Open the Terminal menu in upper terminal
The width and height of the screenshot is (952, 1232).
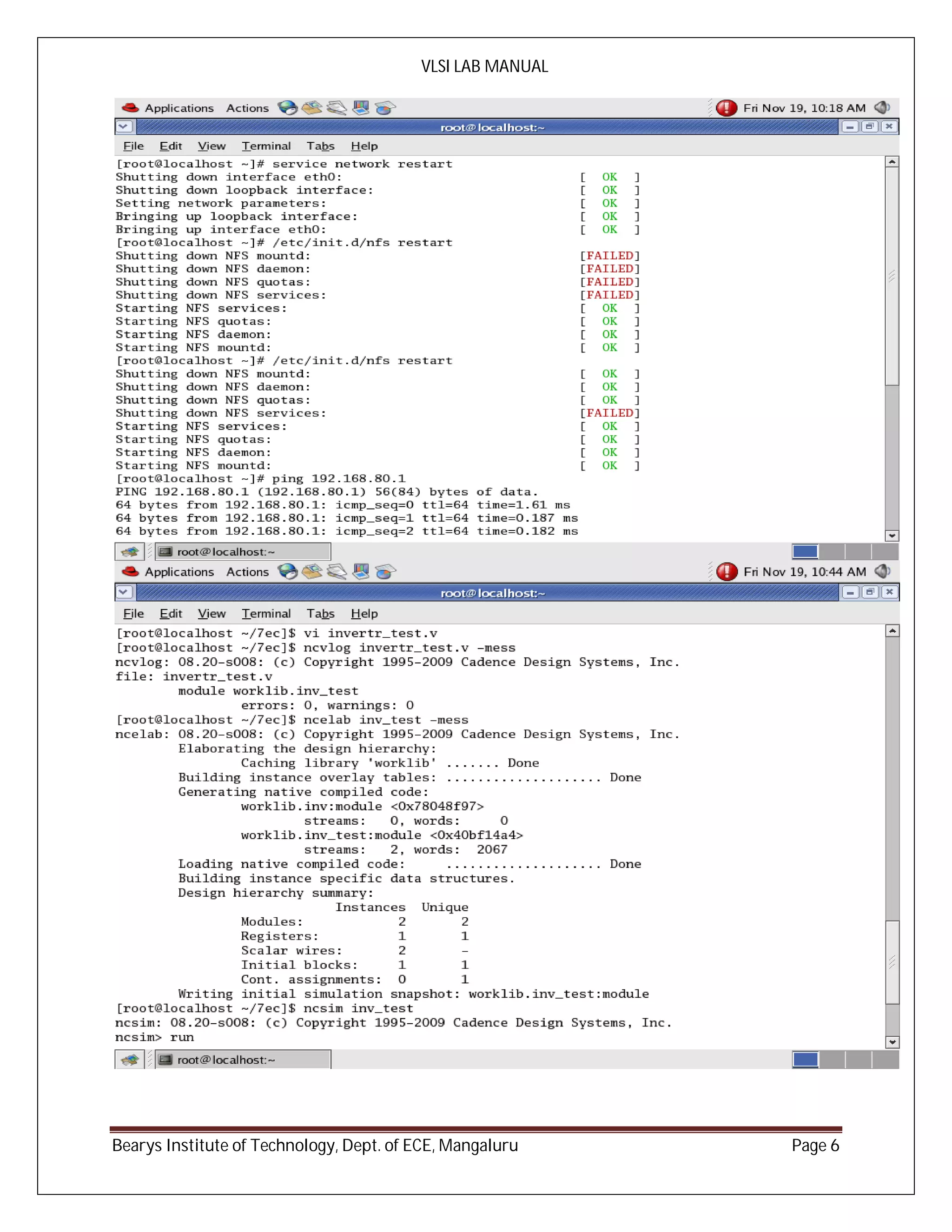tap(266, 146)
